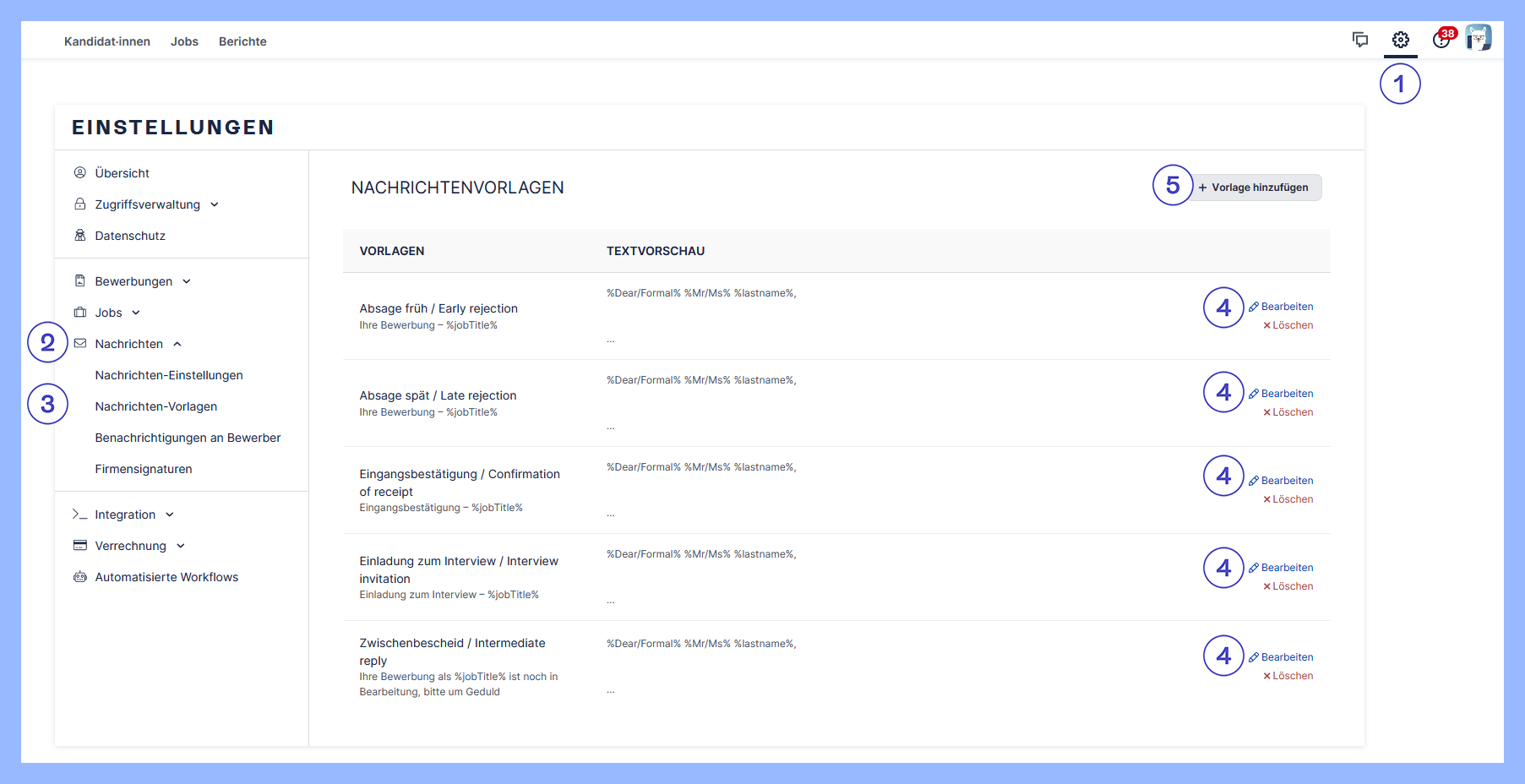
Task: Click the Verrechnung credit card icon
Action: pos(80,546)
